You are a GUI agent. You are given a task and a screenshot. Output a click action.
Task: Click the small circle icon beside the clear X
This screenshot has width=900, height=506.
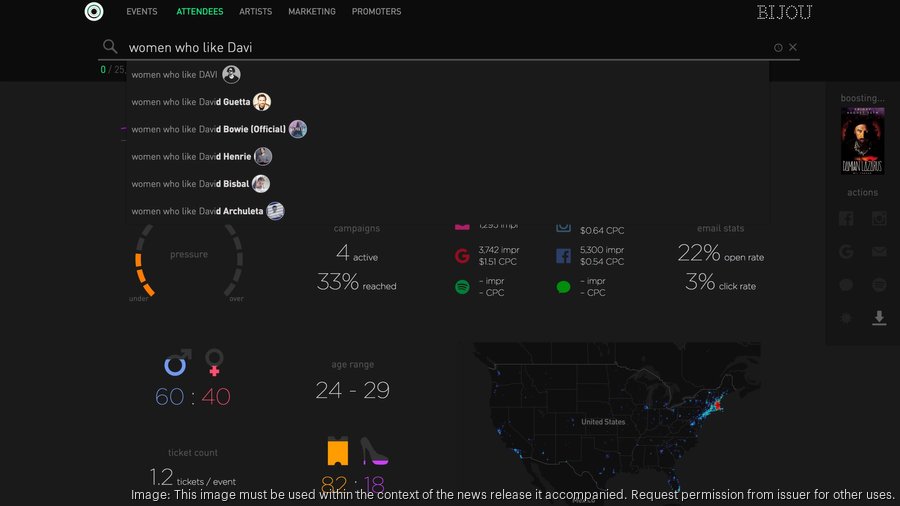tap(778, 47)
